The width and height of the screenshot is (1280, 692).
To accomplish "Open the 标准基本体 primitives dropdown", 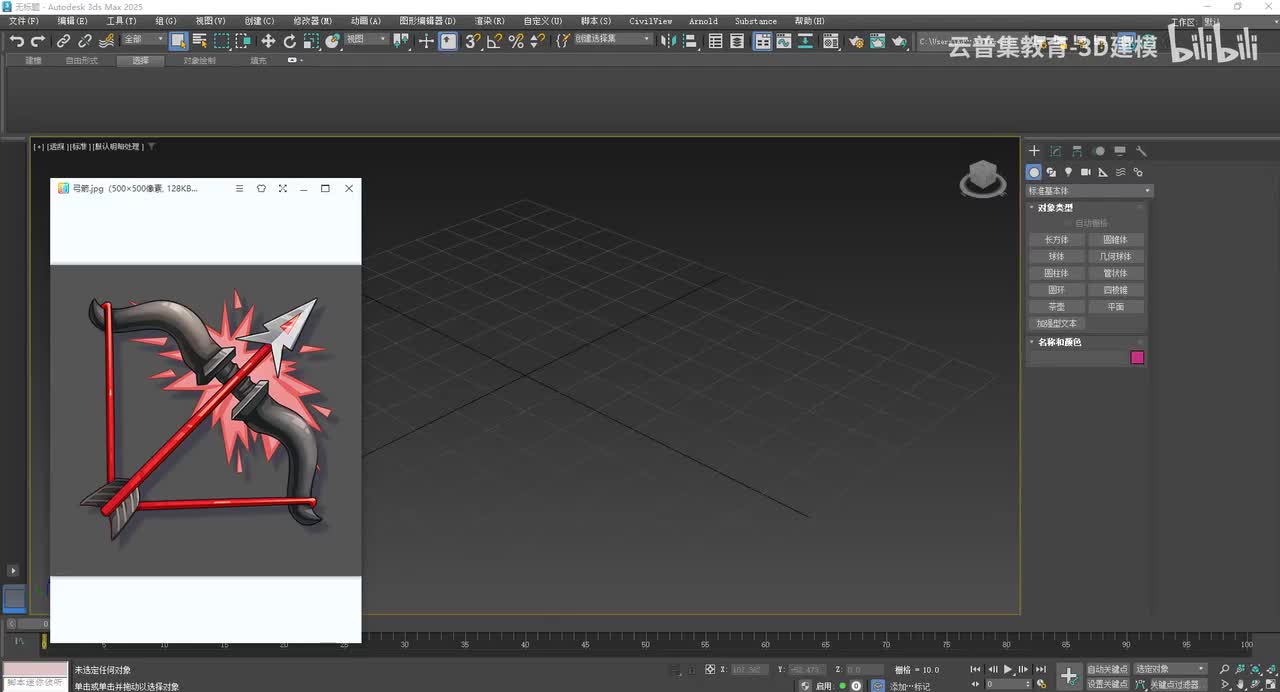I will (1089, 190).
